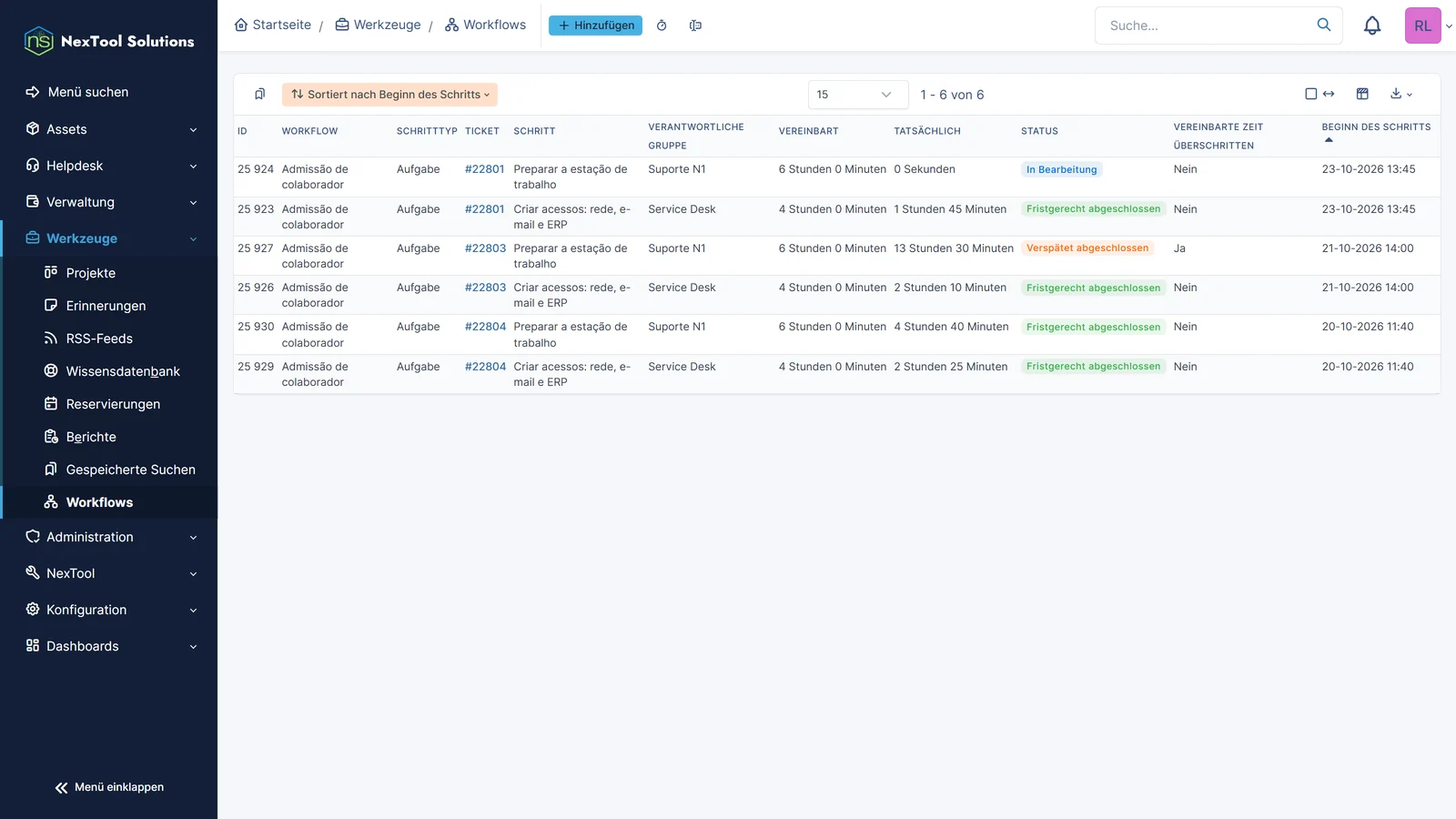Open Gespeicherte Suchen in the sidebar
1456x819 pixels.
coord(130,470)
